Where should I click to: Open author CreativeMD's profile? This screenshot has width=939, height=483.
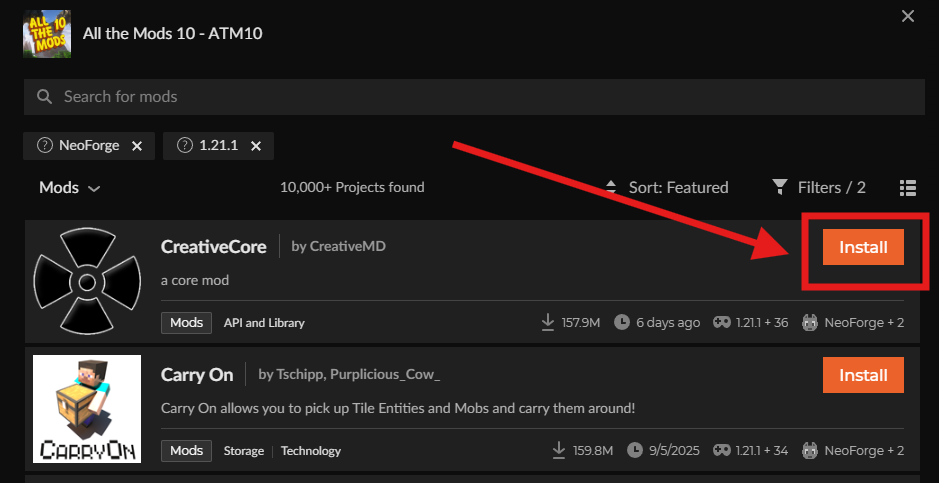pyautogui.click(x=348, y=246)
